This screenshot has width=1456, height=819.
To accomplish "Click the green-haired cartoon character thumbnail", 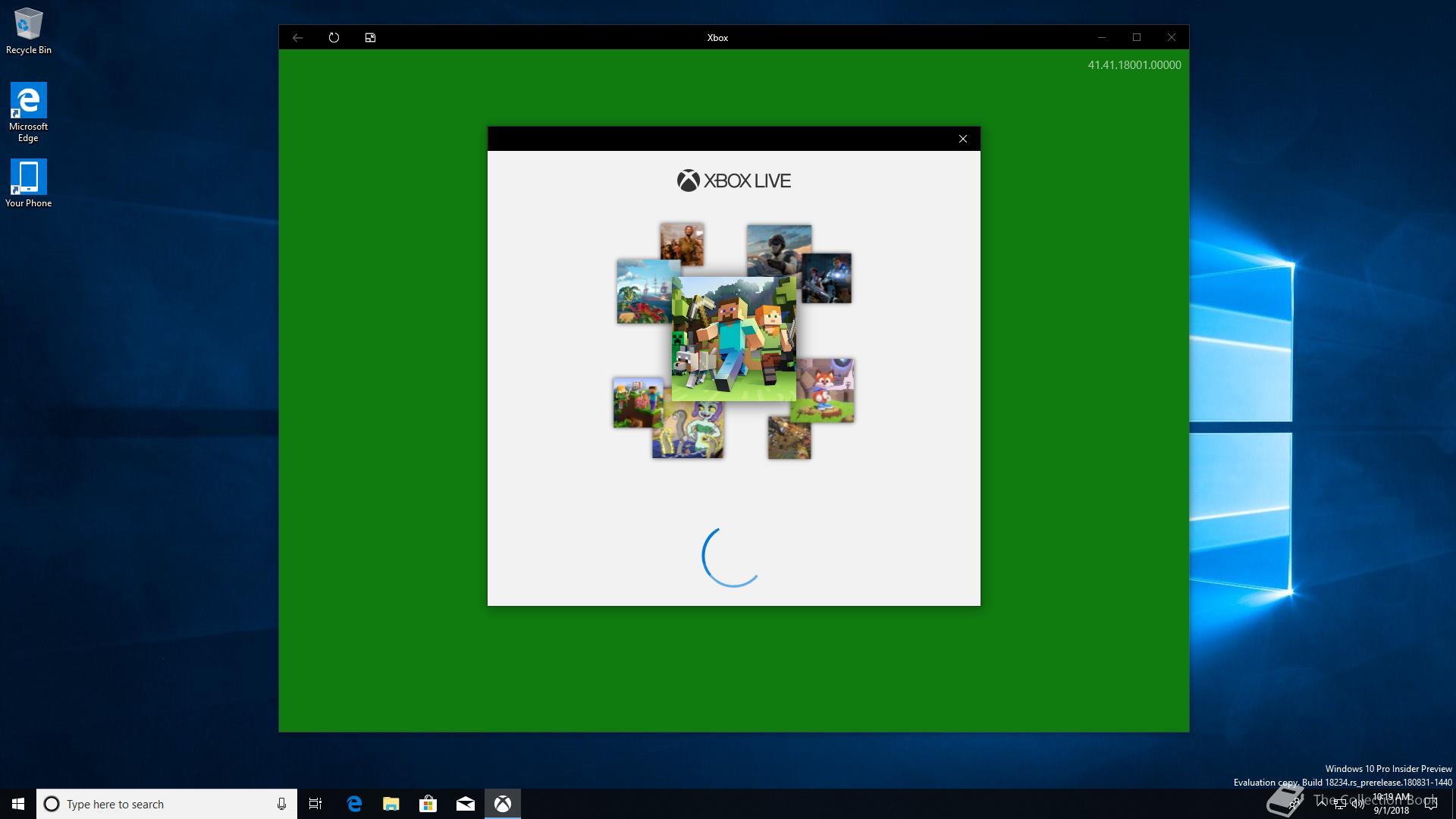I will click(688, 430).
